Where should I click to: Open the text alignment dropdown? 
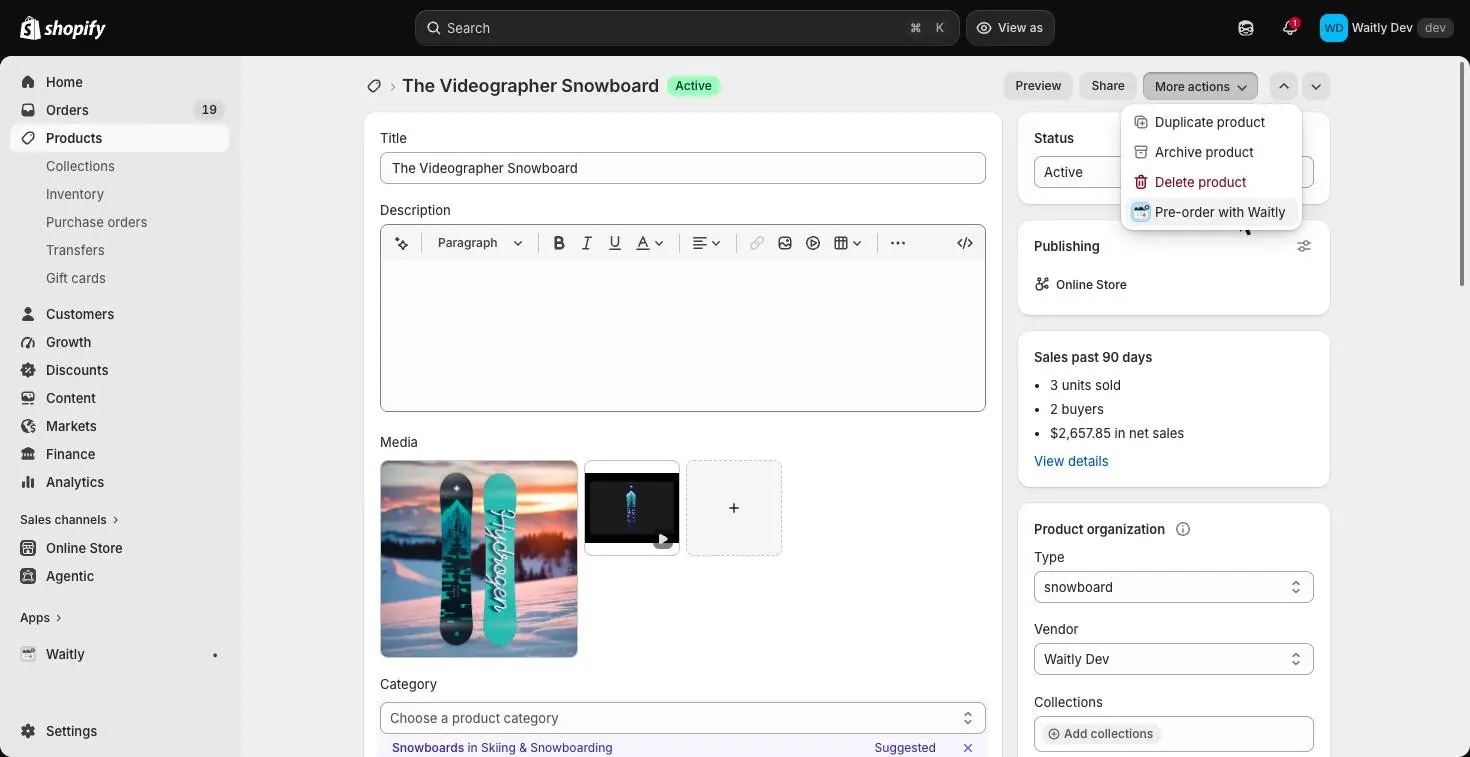point(707,243)
